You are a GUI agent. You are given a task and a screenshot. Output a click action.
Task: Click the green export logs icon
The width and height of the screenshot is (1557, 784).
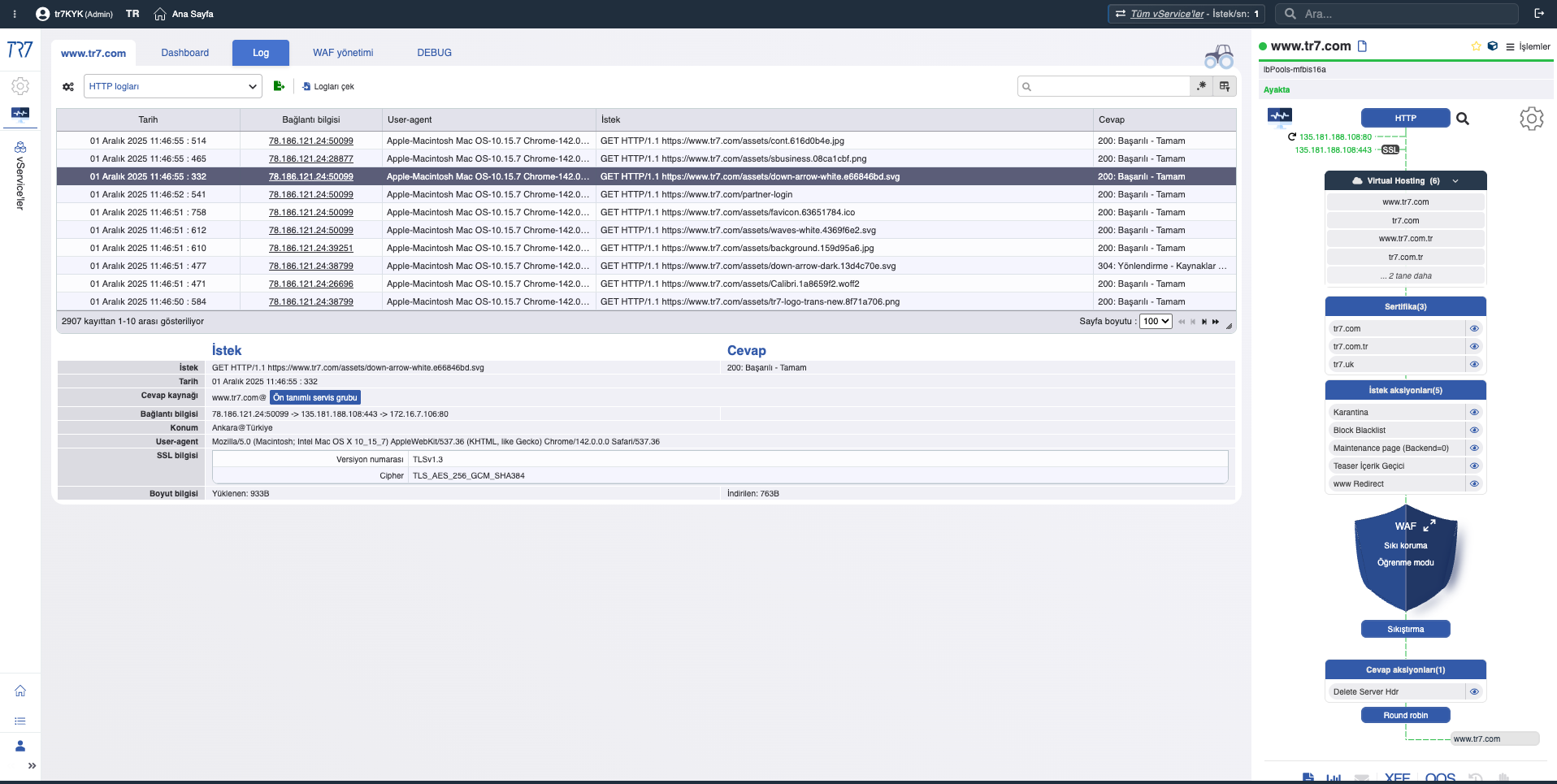279,86
